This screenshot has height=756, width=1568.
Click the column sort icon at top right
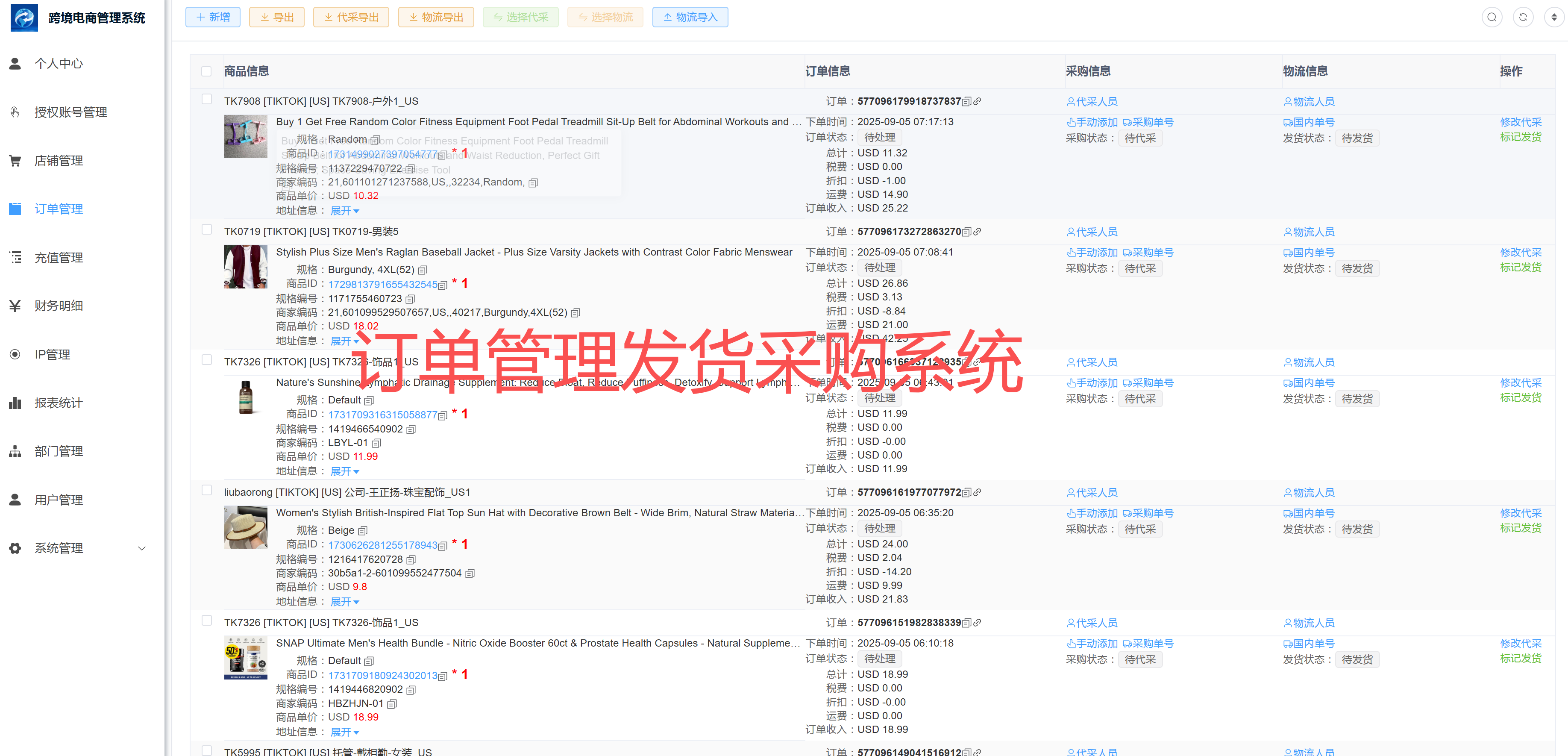click(1553, 17)
